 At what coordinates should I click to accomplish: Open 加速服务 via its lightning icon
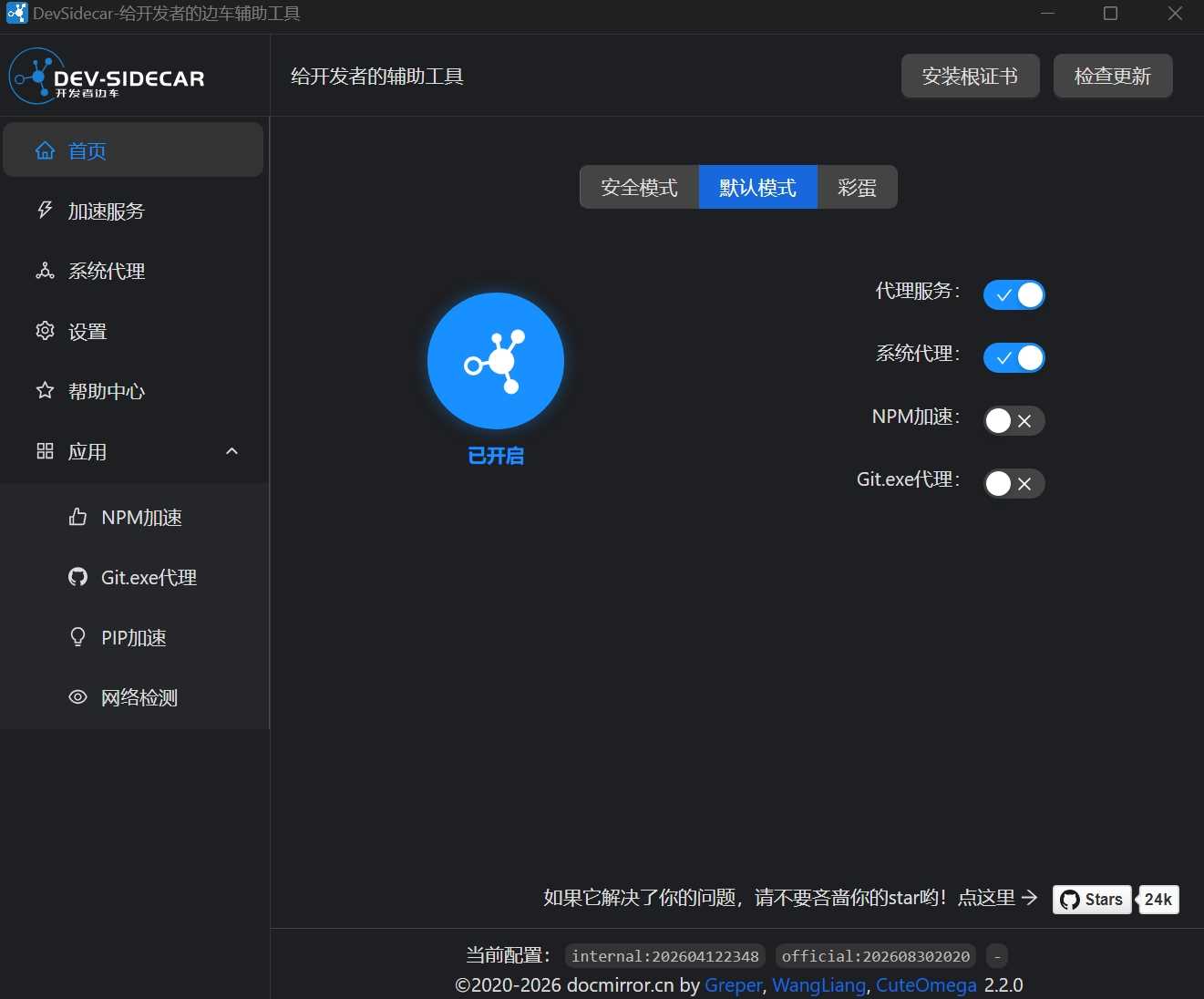tap(45, 211)
